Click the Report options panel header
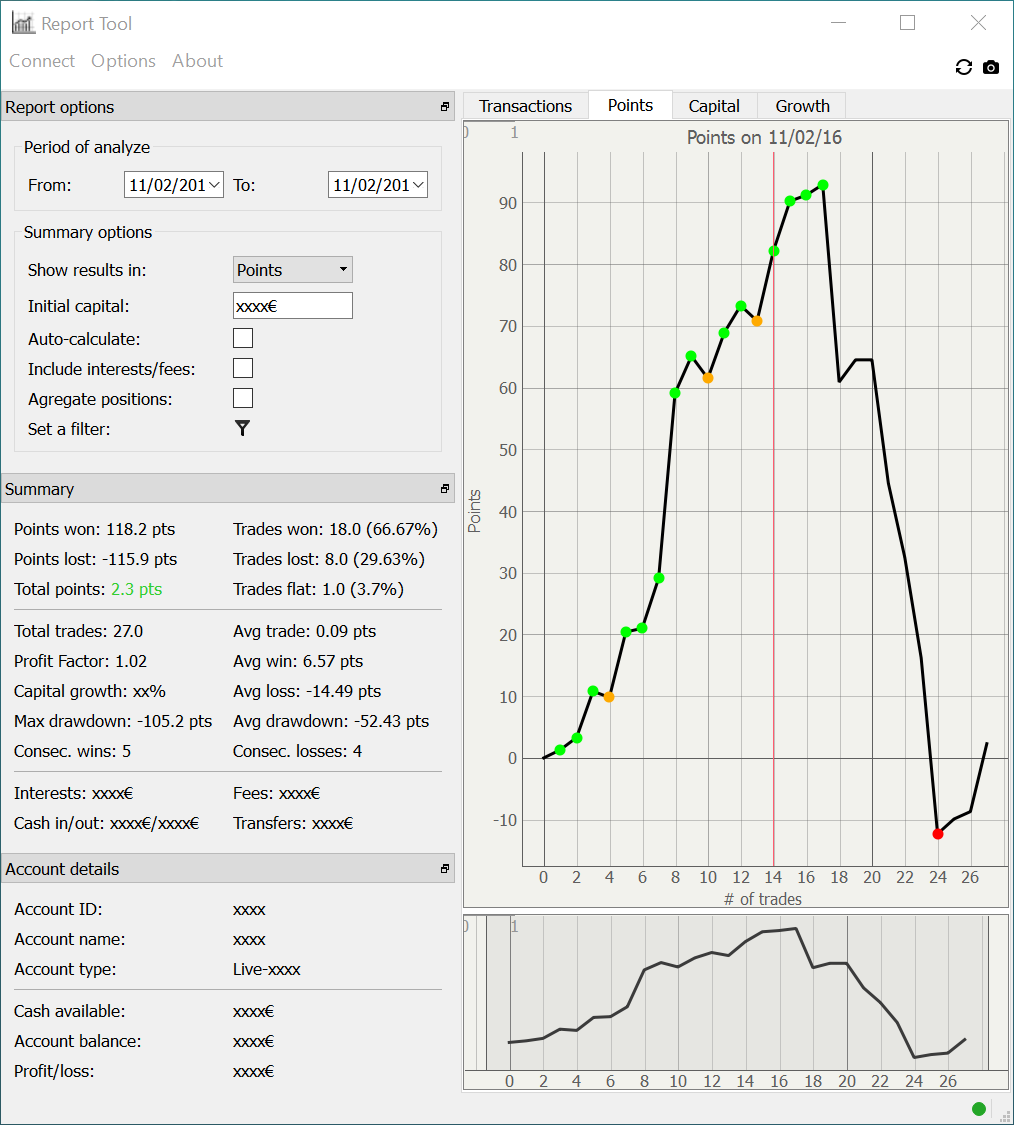This screenshot has height=1125, width=1014. pos(228,107)
